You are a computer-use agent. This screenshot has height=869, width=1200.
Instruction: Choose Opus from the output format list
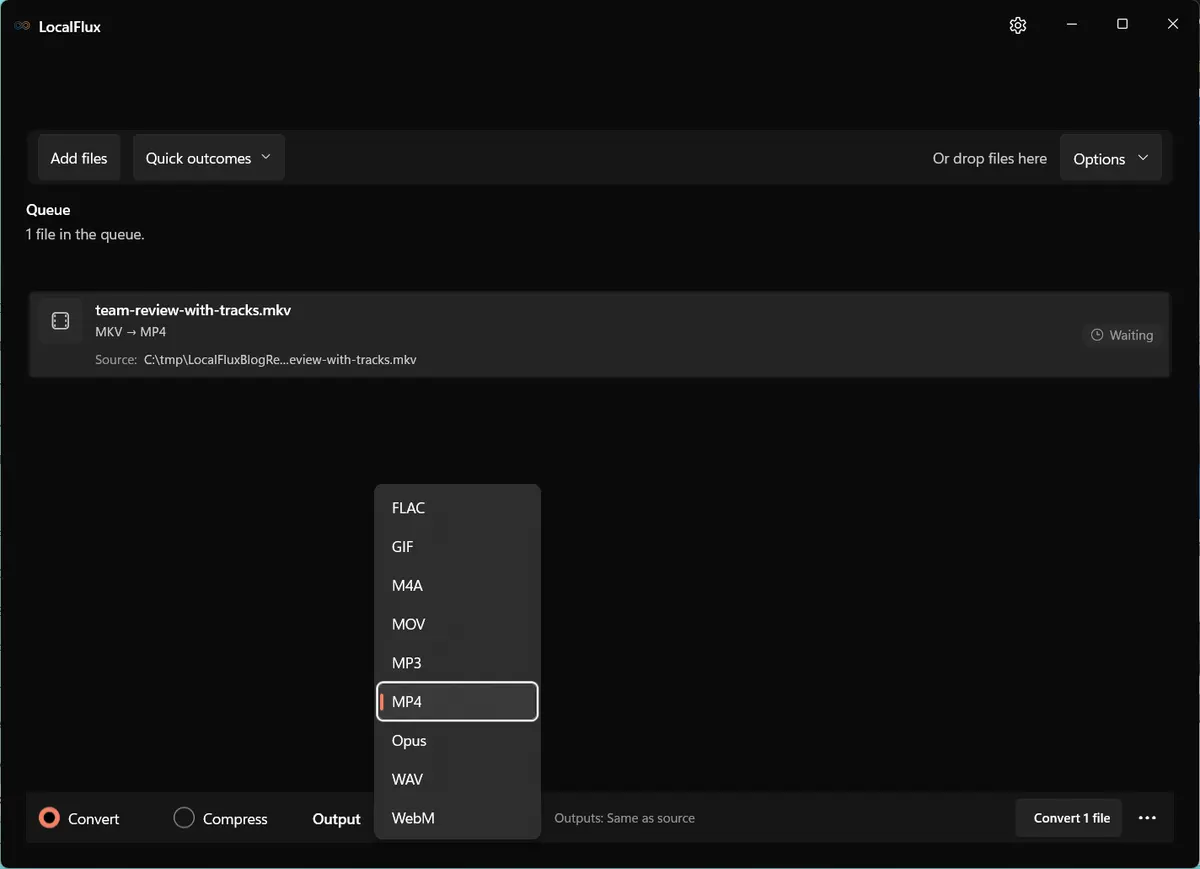(457, 741)
